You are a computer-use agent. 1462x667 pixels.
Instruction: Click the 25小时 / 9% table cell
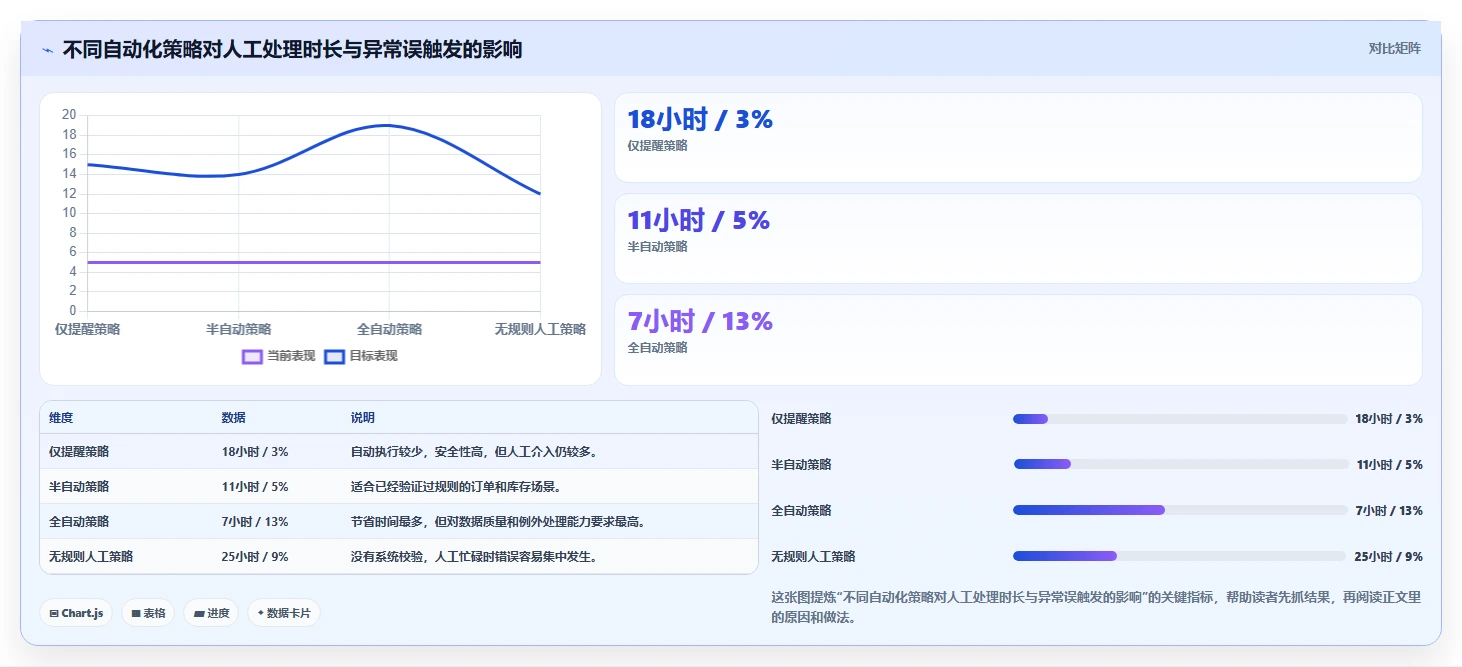point(255,557)
